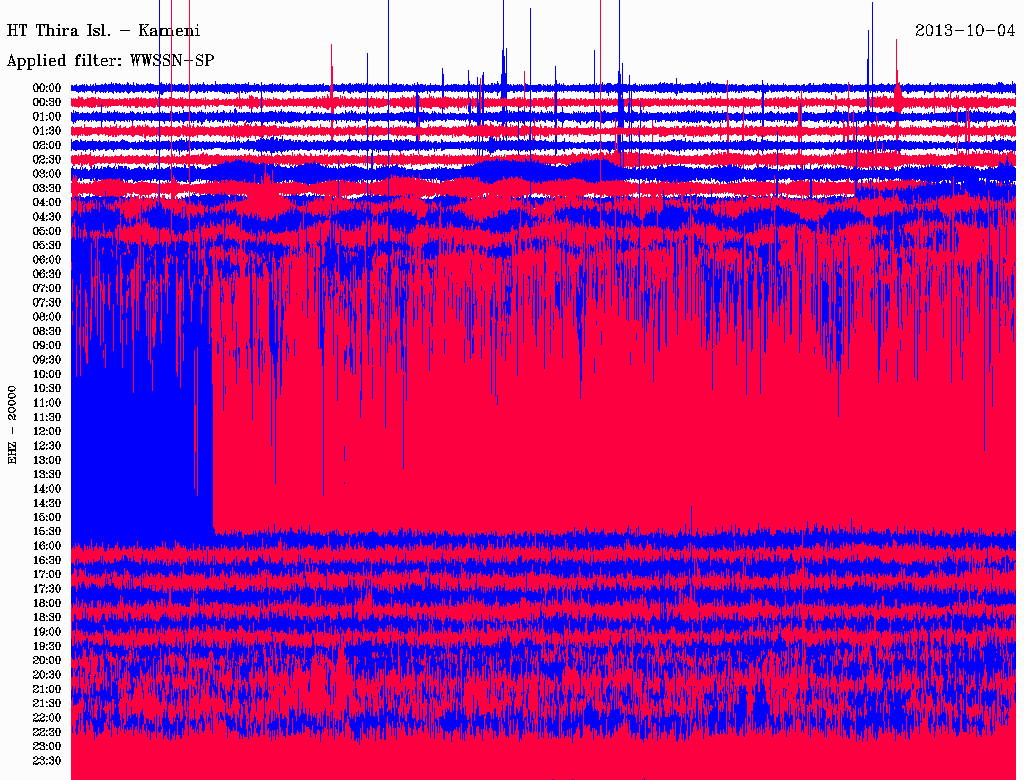The height and width of the screenshot is (780, 1024).
Task: Click the time label '11:00'
Action: point(47,402)
